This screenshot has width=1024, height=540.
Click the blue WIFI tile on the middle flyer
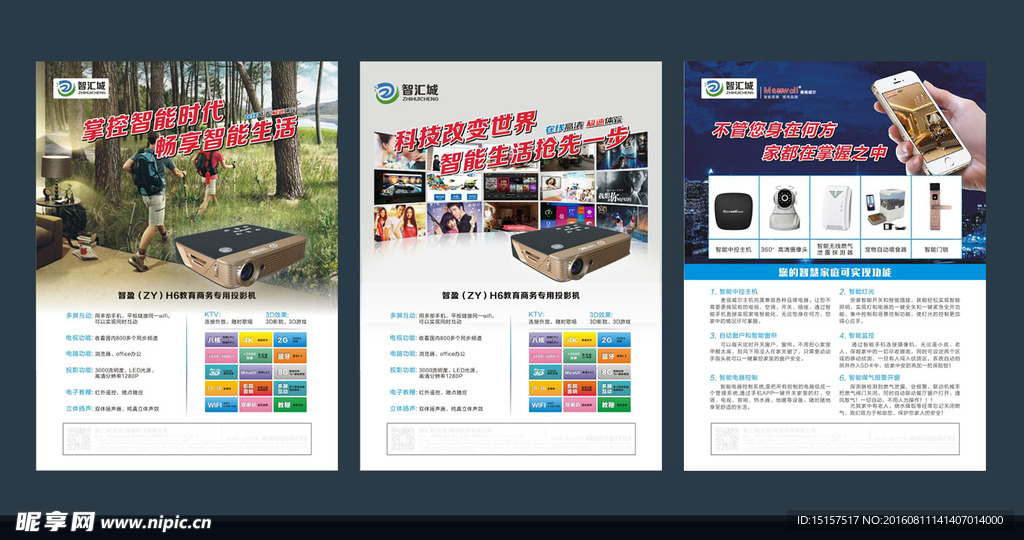[x=545, y=405]
